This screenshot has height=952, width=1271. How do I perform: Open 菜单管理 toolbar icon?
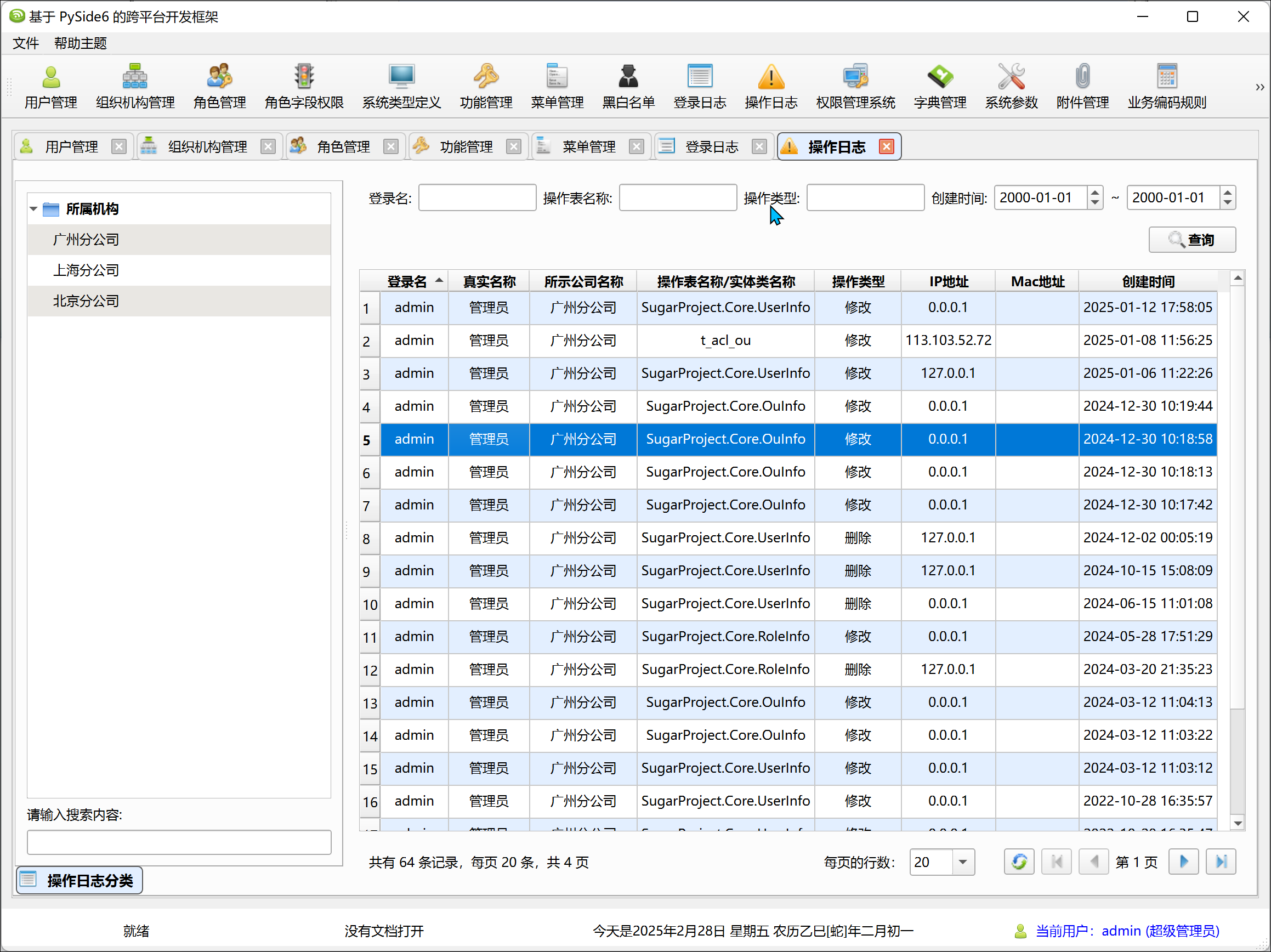[x=557, y=86]
